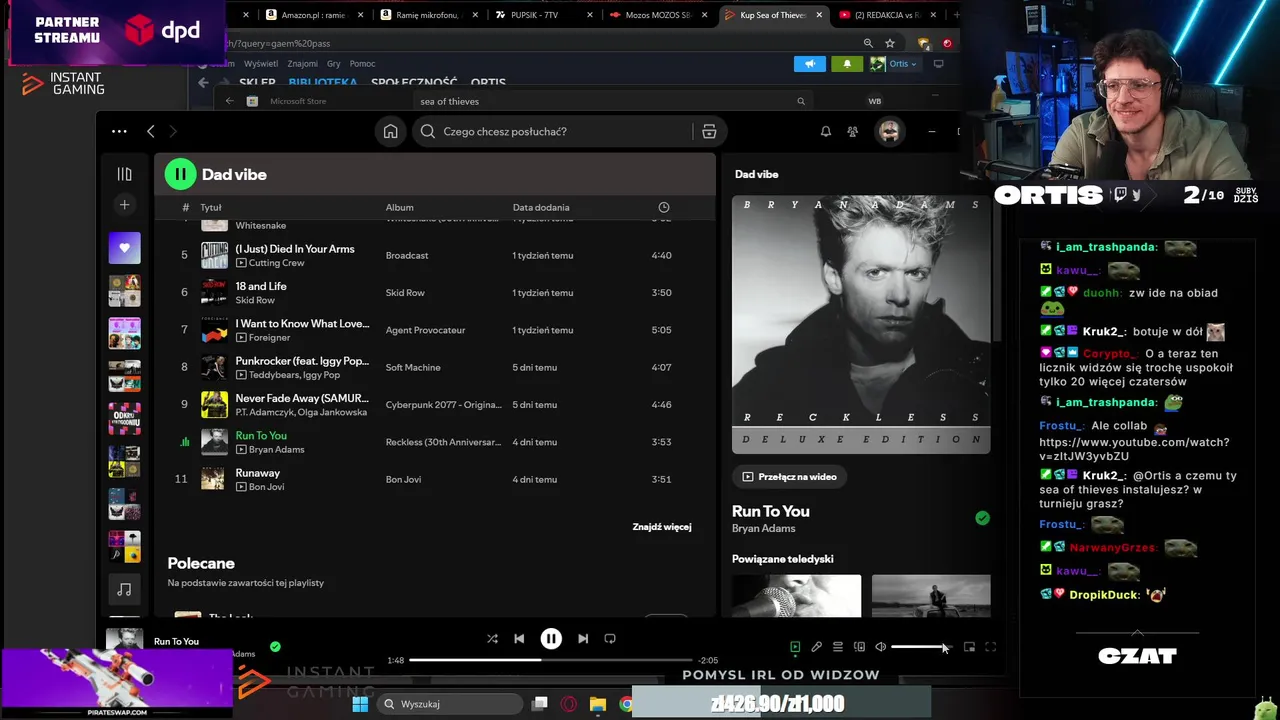
Task: Sort by duration clock header icon
Action: pos(664,207)
